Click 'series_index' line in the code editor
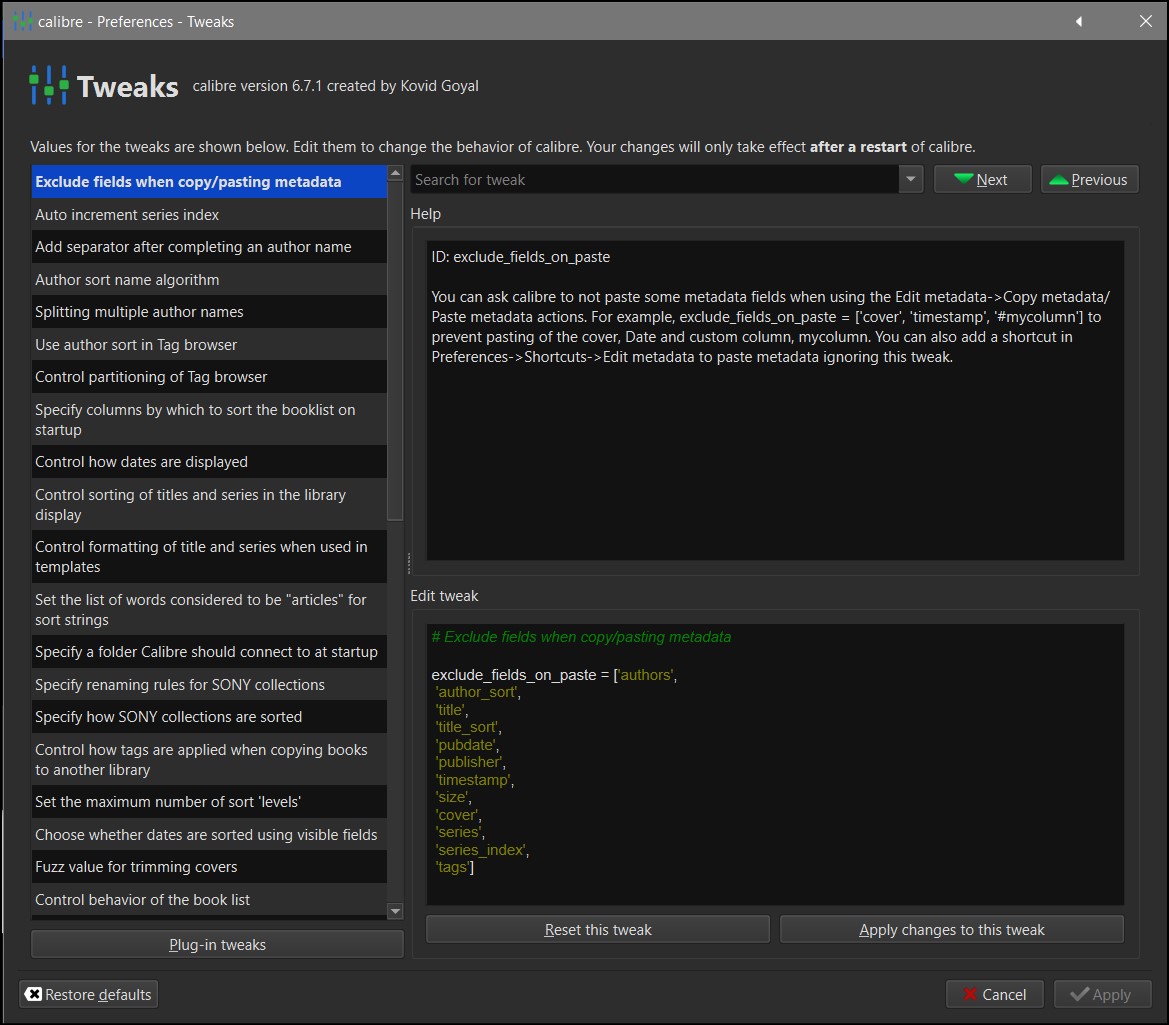 [482, 850]
